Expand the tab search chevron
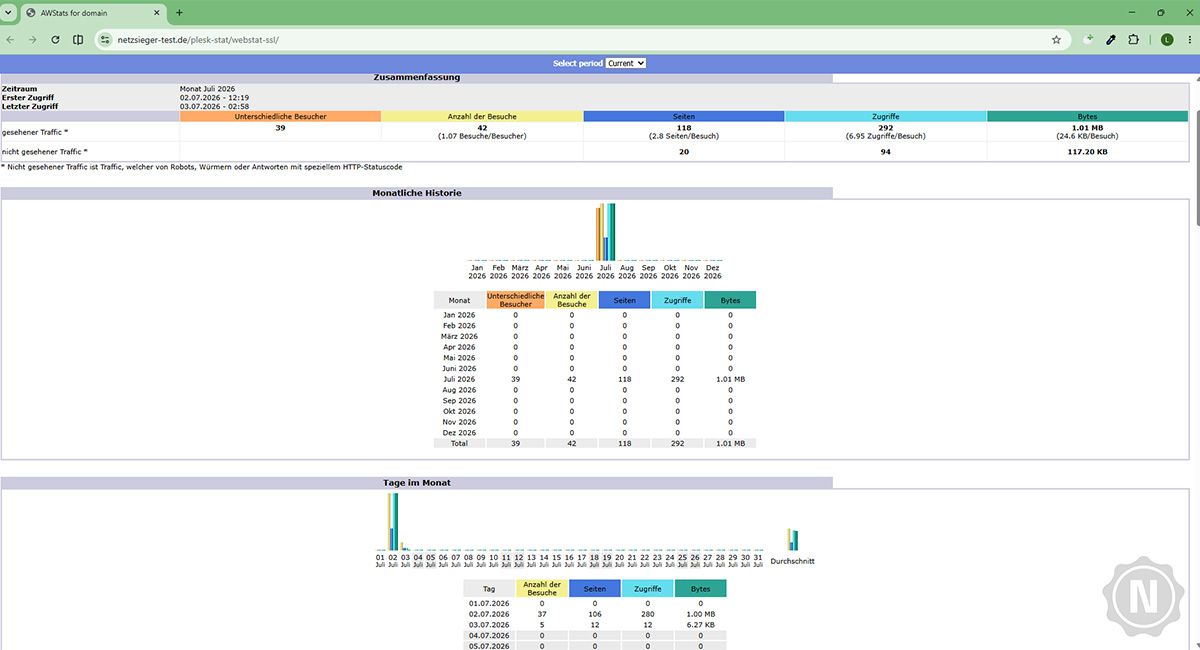The width and height of the screenshot is (1200, 650). (x=10, y=12)
